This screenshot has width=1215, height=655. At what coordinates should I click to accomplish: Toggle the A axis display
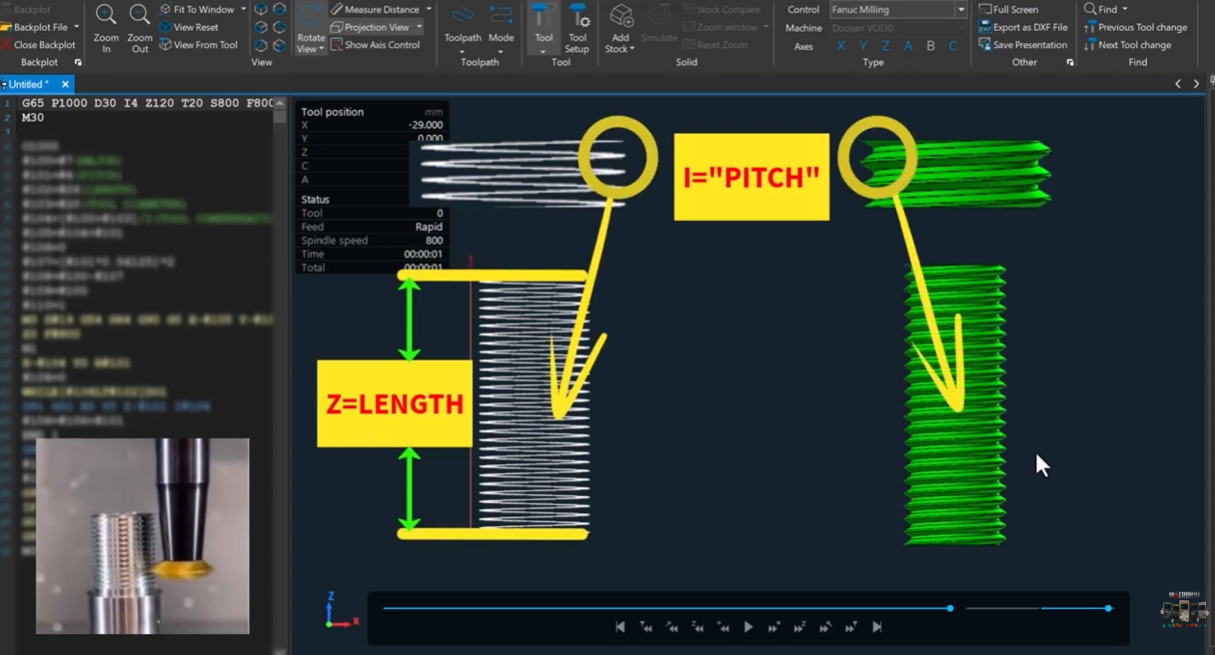pyautogui.click(x=908, y=46)
